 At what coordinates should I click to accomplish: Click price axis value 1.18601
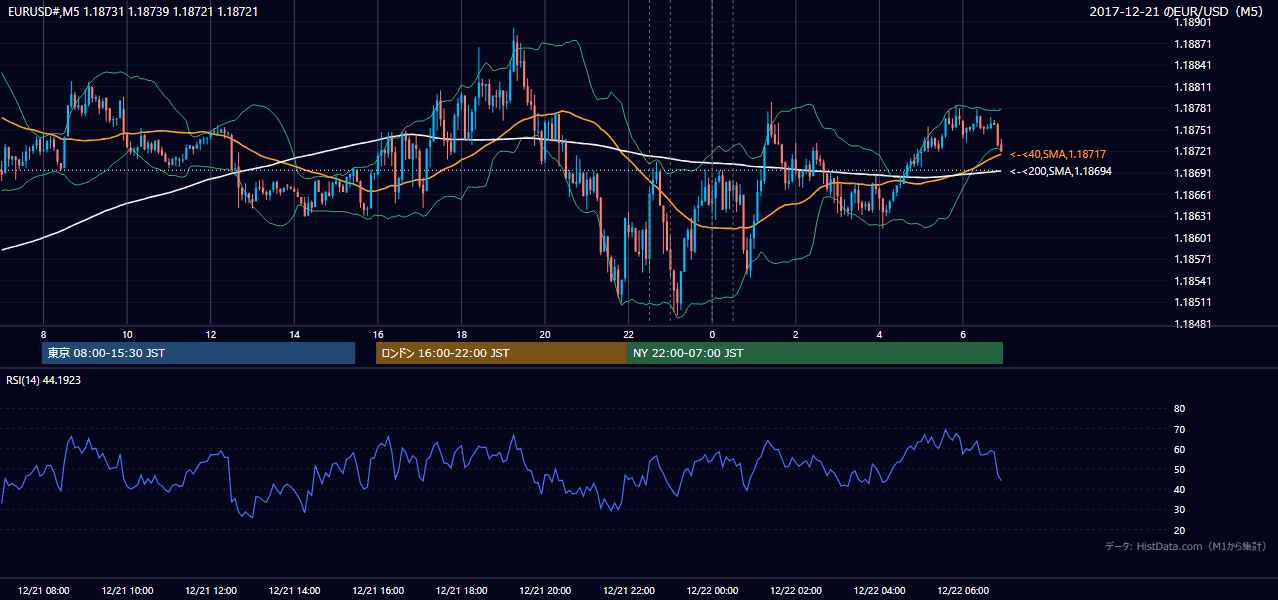[1193, 238]
